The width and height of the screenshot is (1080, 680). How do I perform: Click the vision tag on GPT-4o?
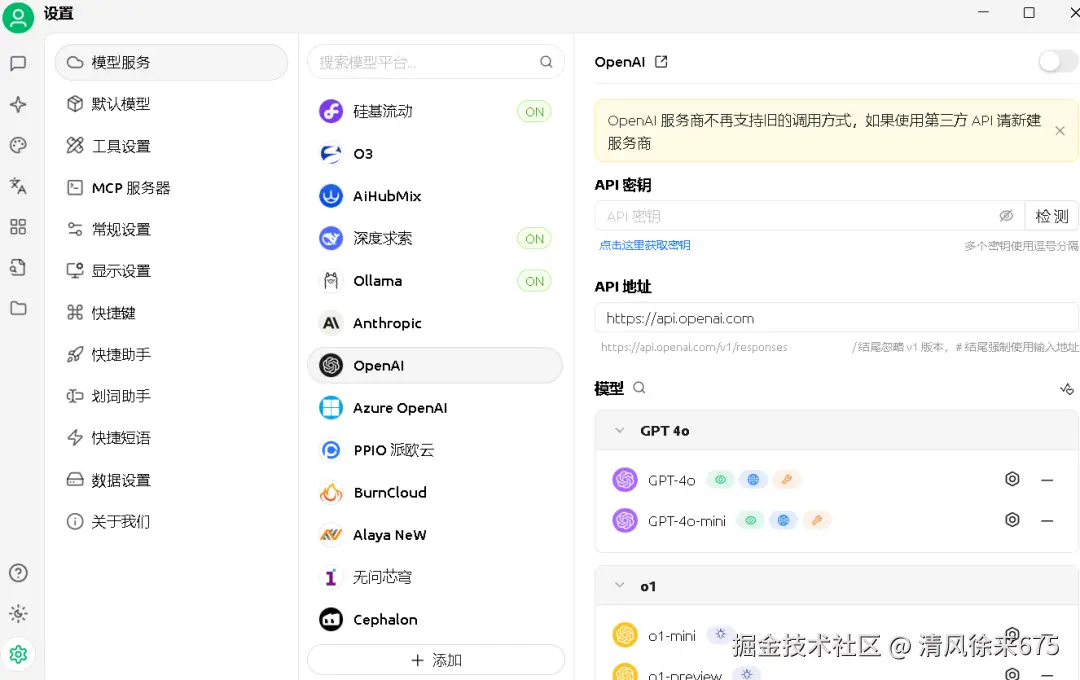[x=720, y=480]
